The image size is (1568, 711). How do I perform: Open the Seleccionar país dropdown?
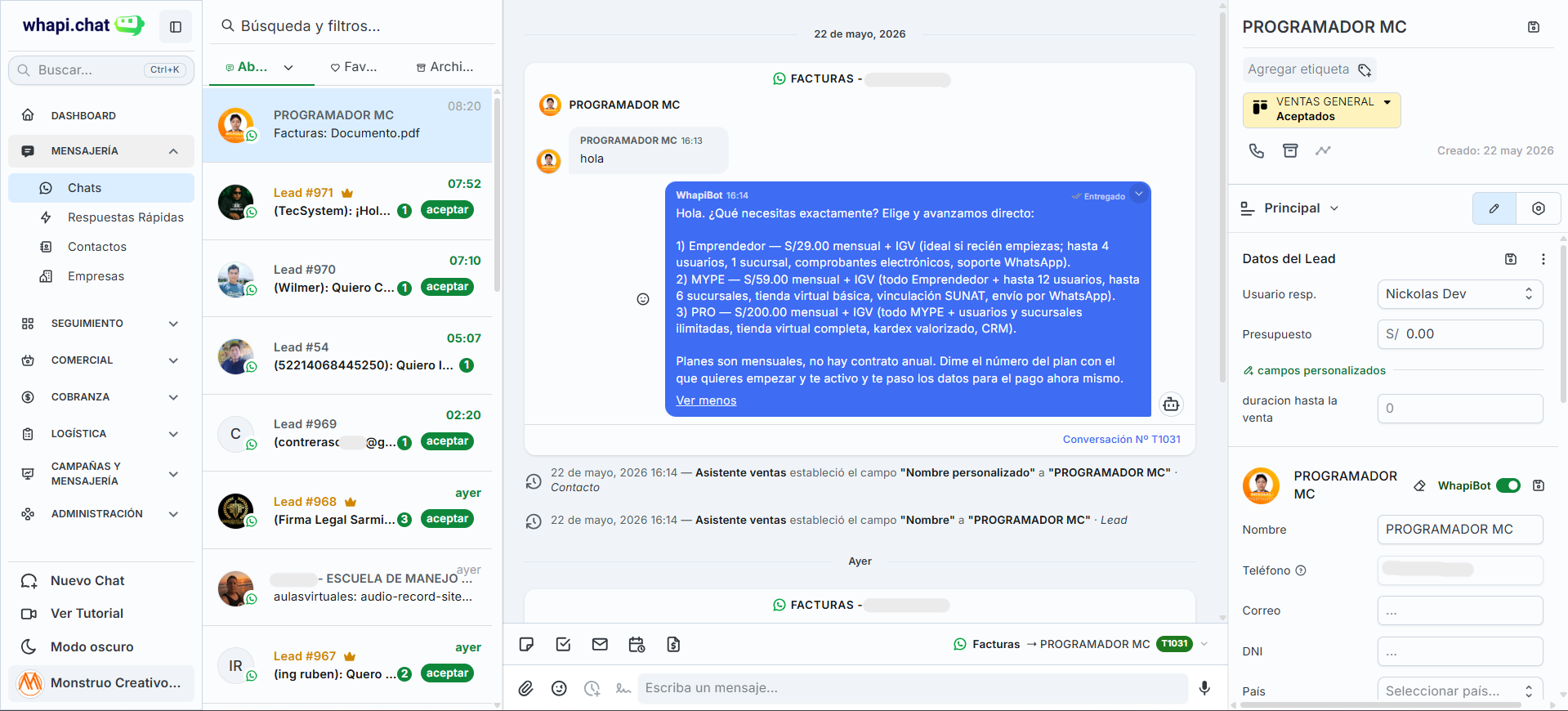pyautogui.click(x=1459, y=691)
